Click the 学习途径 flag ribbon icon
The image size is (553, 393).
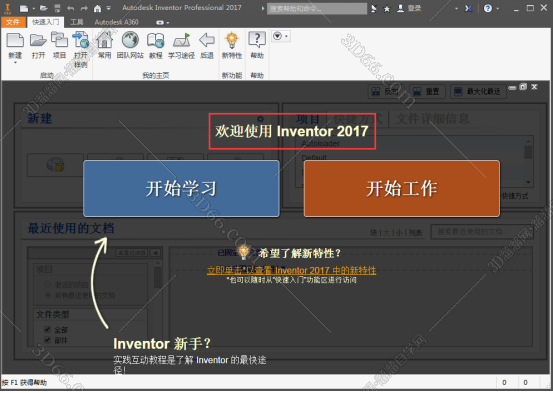tap(182, 45)
